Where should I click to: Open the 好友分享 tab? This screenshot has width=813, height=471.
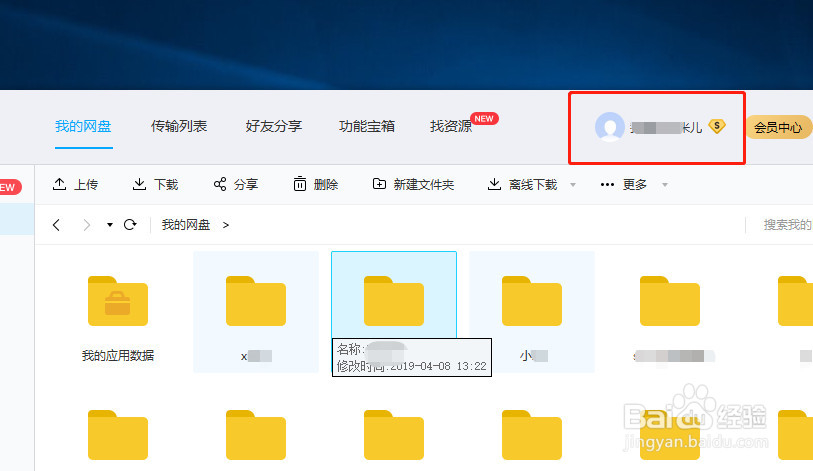(274, 126)
